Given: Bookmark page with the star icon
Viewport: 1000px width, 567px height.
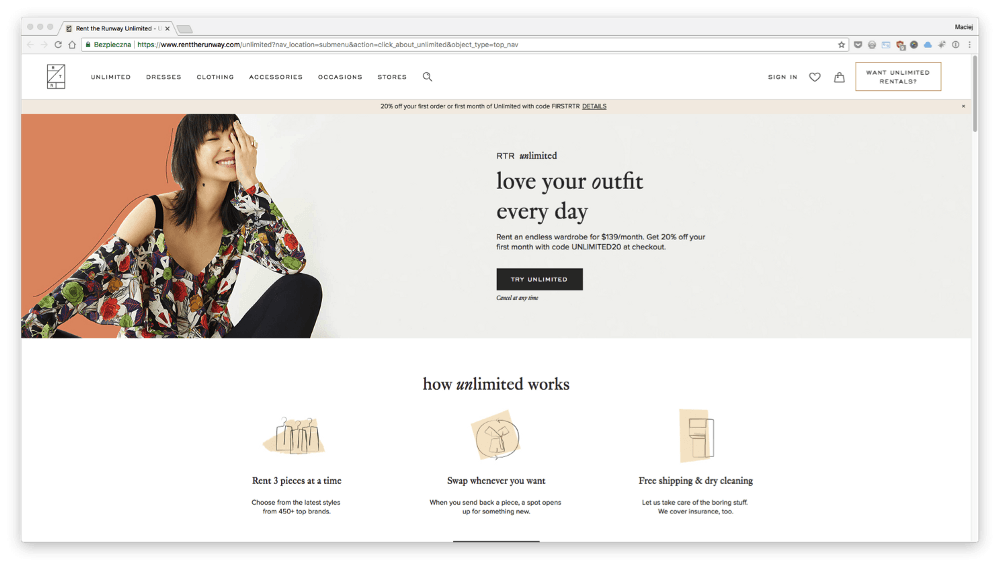Looking at the screenshot, I should [x=841, y=45].
